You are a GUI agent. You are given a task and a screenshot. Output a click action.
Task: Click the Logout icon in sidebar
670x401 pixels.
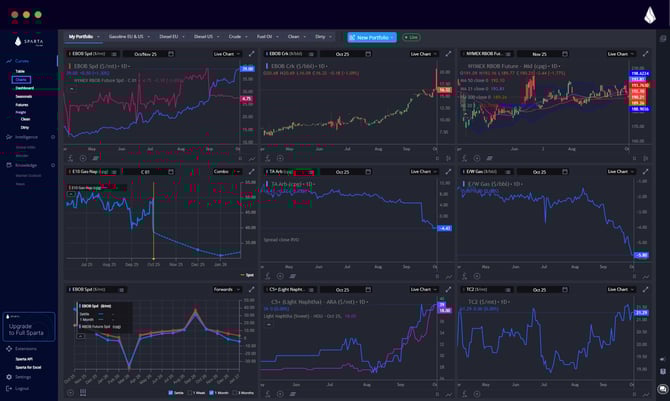9,388
